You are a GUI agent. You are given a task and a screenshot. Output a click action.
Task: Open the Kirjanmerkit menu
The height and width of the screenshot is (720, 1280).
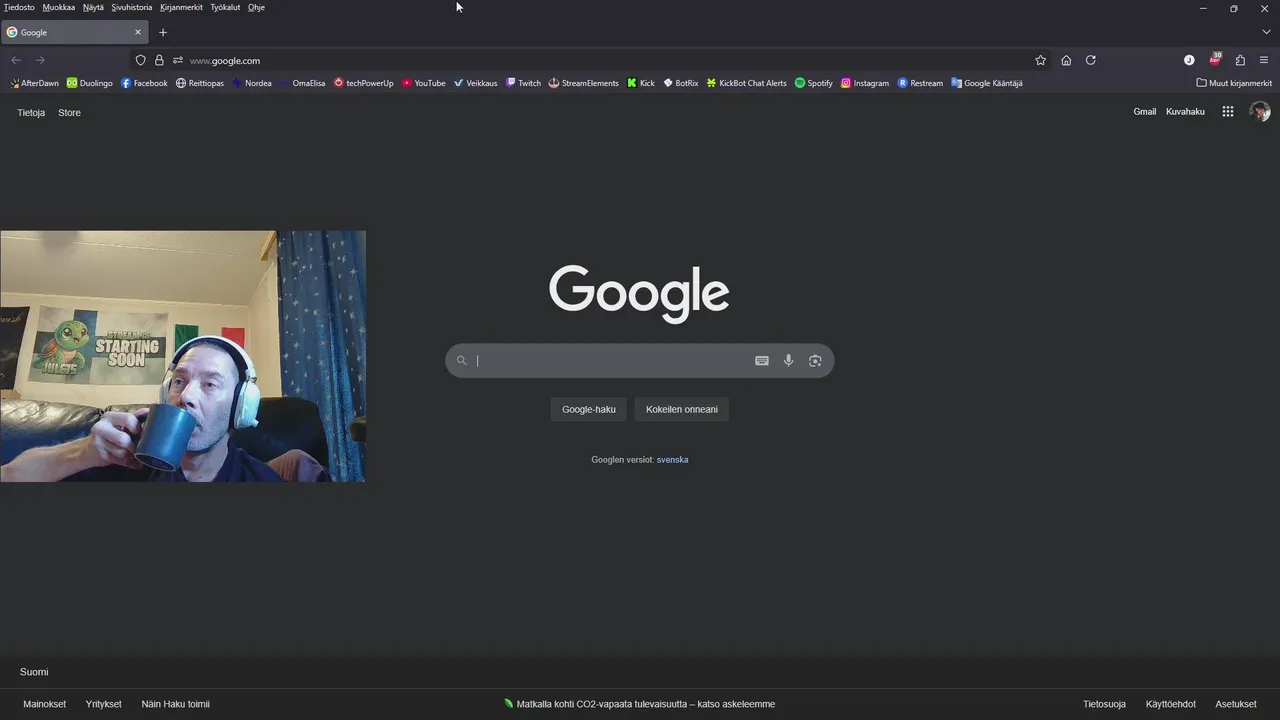(x=181, y=7)
